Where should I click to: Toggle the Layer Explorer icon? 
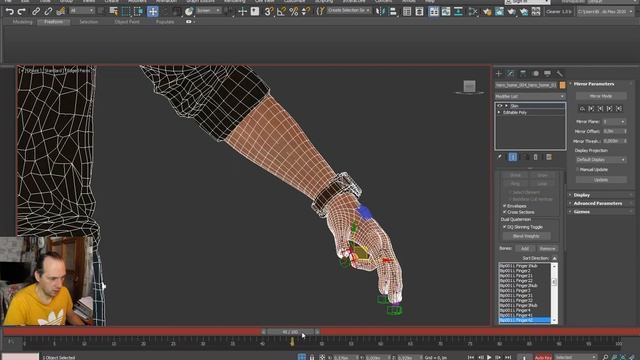click(x=419, y=11)
